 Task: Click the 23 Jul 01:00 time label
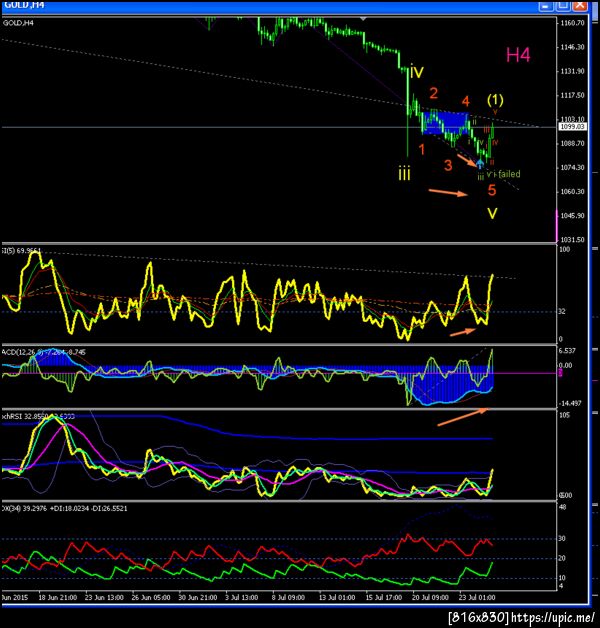click(x=477, y=597)
